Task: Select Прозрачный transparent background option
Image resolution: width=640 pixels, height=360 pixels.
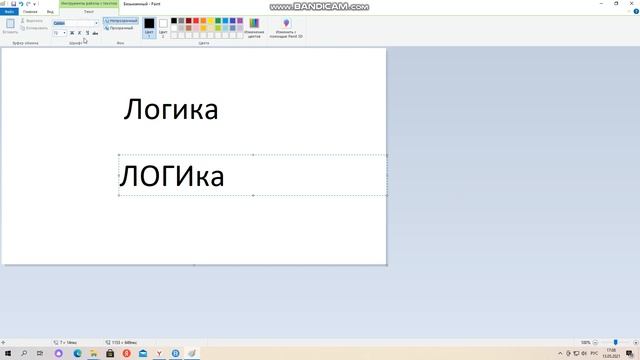Action: click(119, 28)
